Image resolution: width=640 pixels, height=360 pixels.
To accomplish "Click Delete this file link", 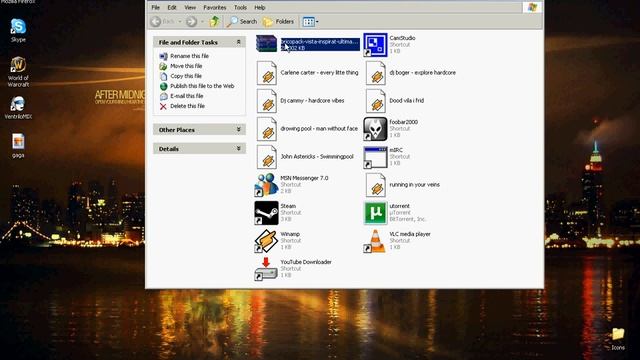I will click(187, 106).
